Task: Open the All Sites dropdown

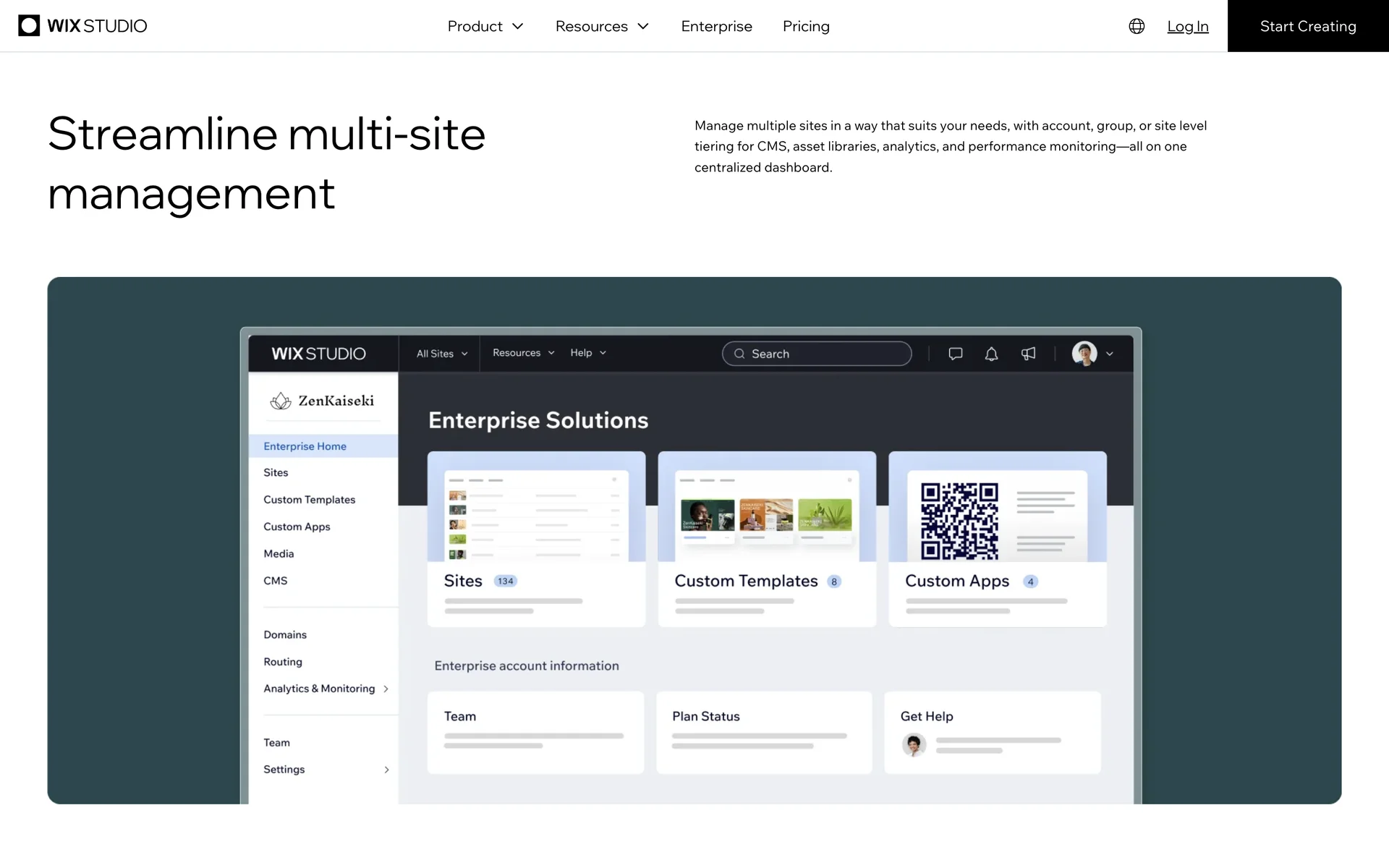Action: coord(442,354)
